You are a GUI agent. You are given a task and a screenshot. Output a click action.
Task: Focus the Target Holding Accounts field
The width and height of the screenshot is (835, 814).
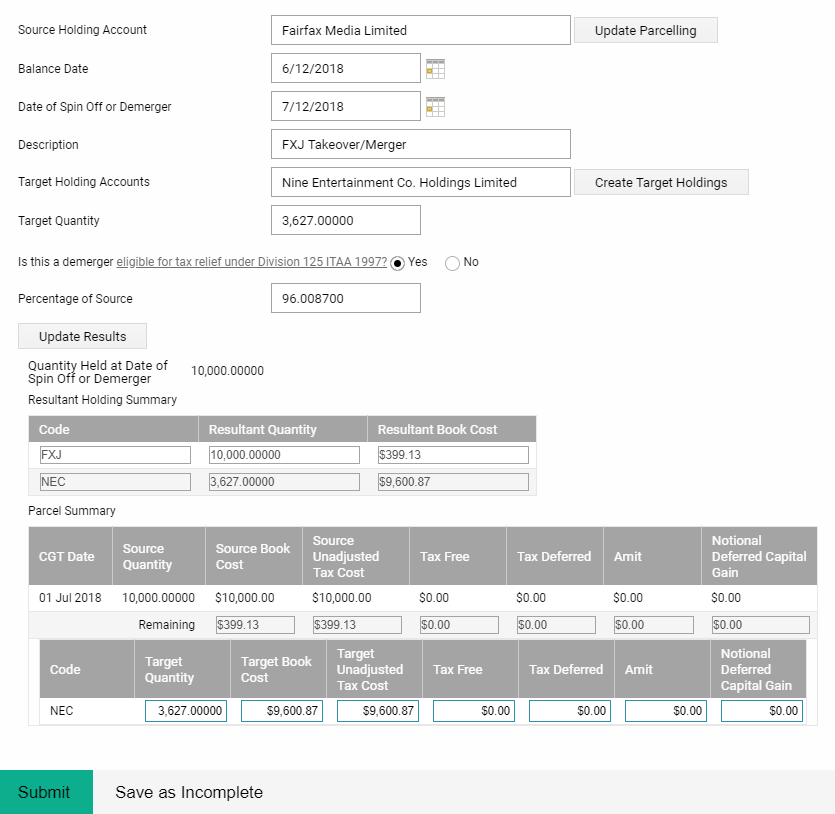tap(421, 182)
